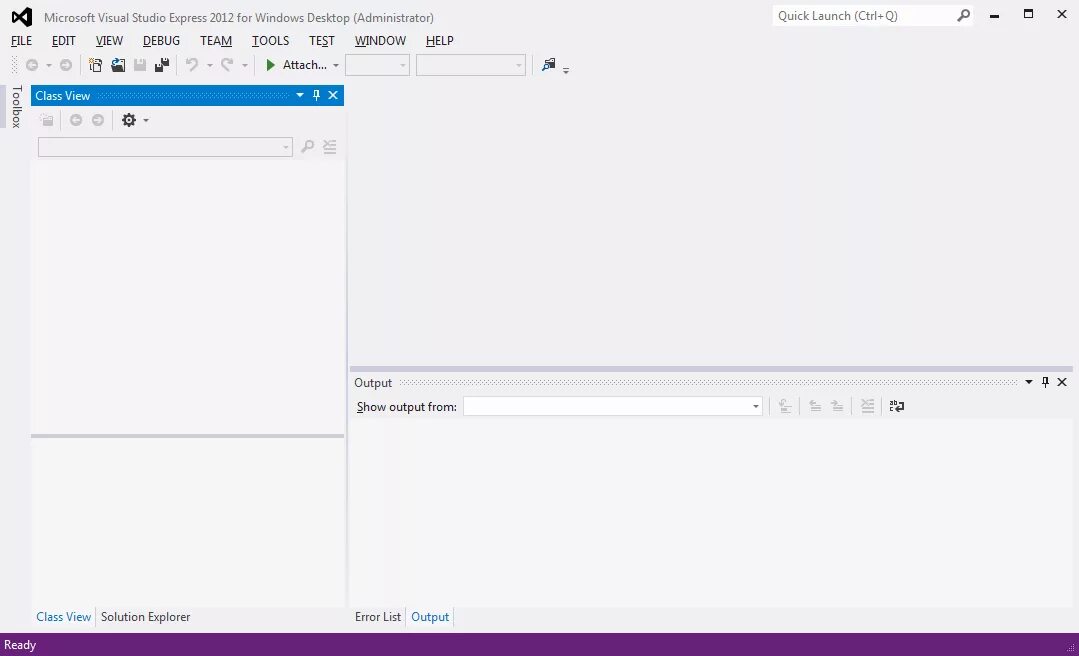Viewport: 1079px width, 656px height.
Task: Switch to the Class View bottom tab
Action: 63,617
